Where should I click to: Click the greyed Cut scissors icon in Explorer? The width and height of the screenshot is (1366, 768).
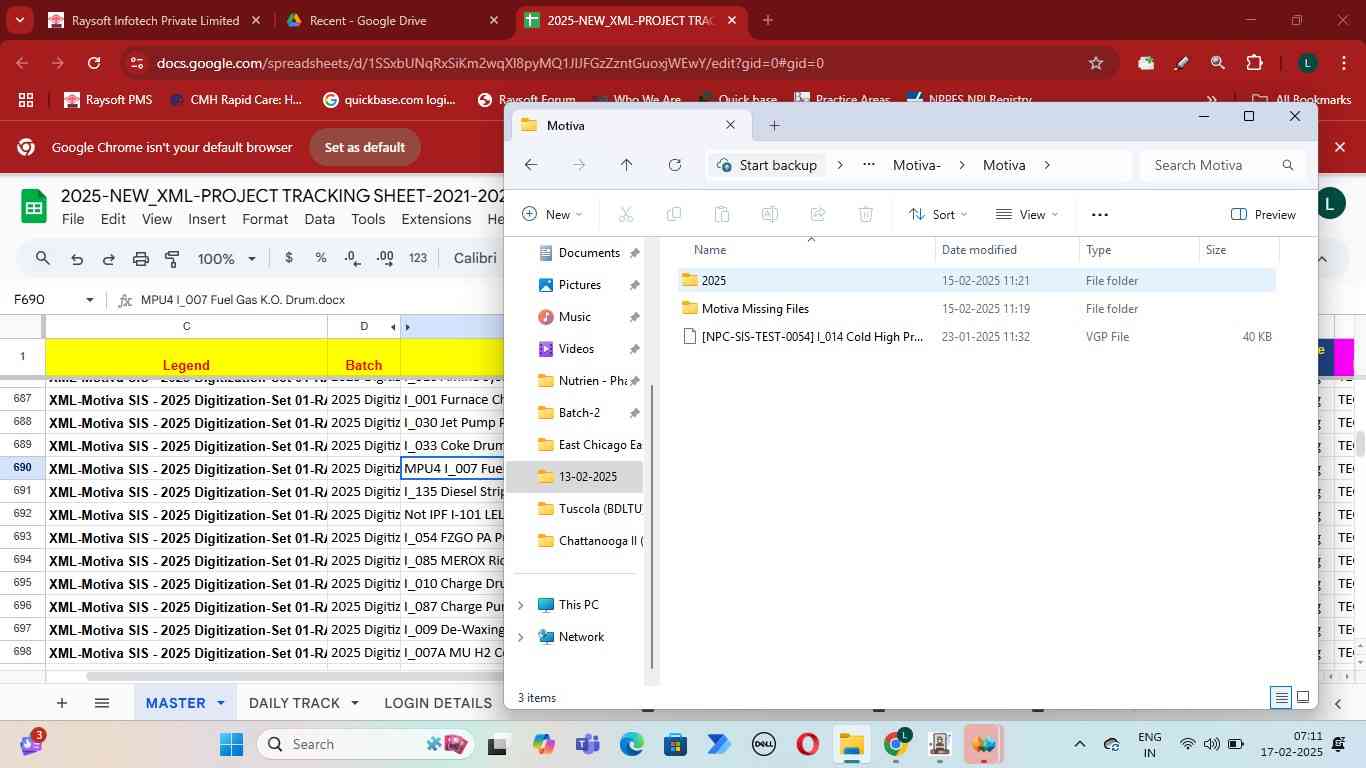coord(626,214)
